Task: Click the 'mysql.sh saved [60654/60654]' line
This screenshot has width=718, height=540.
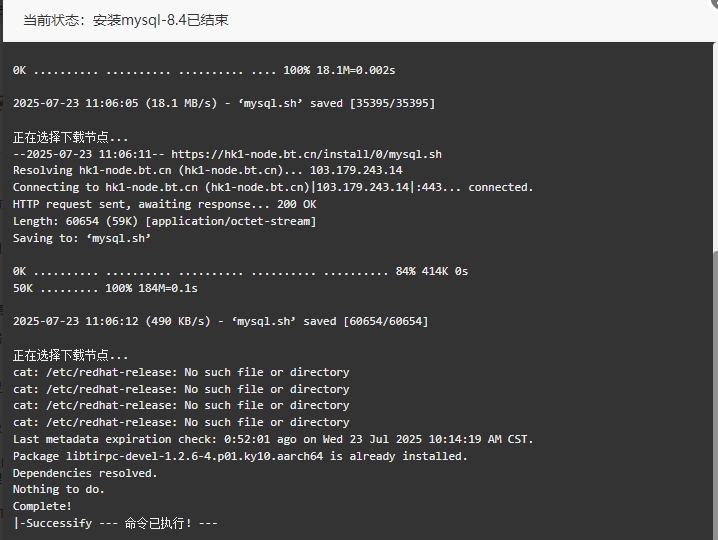Action: tap(220, 321)
